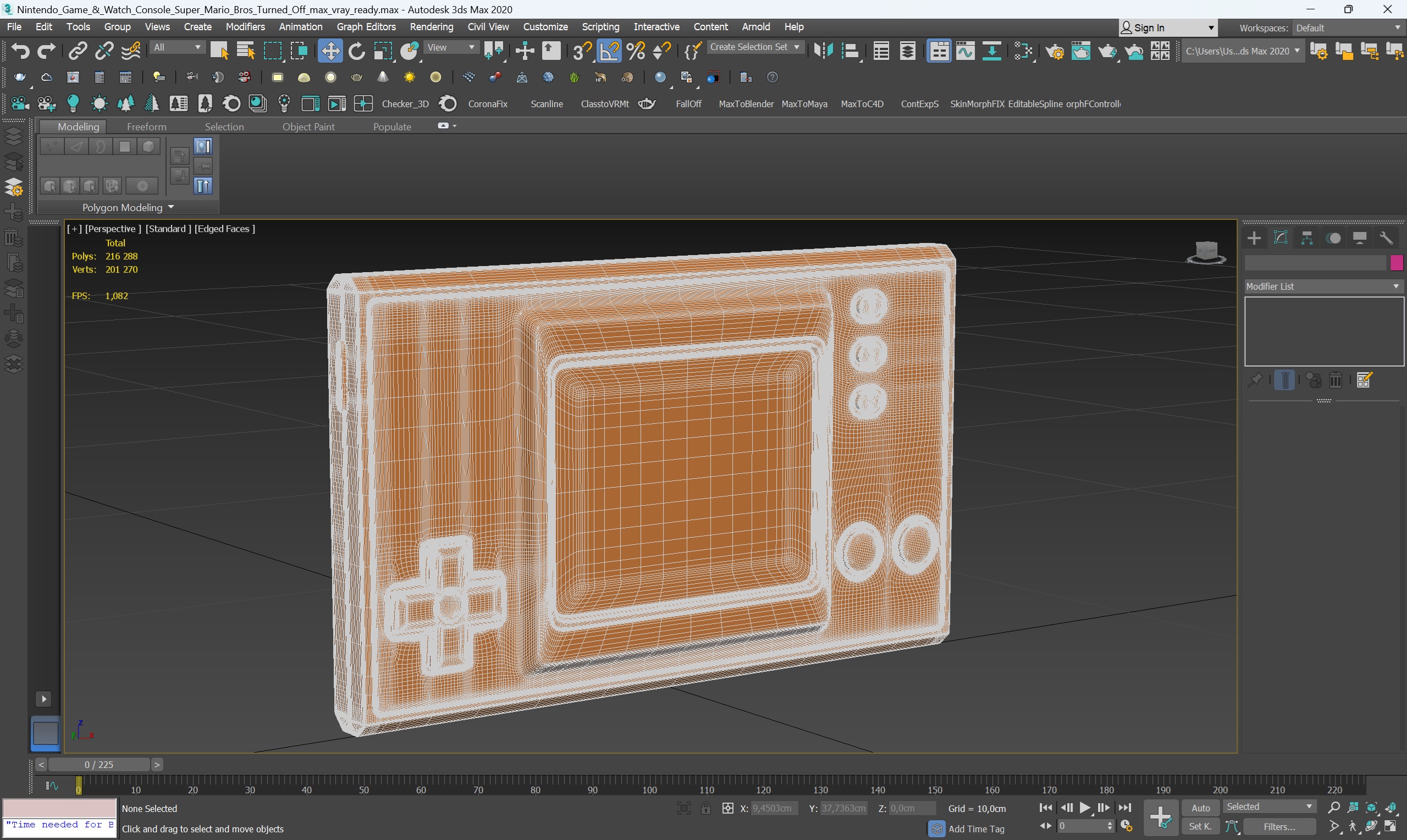
Task: Open the project path dropdown
Action: [x=1243, y=51]
